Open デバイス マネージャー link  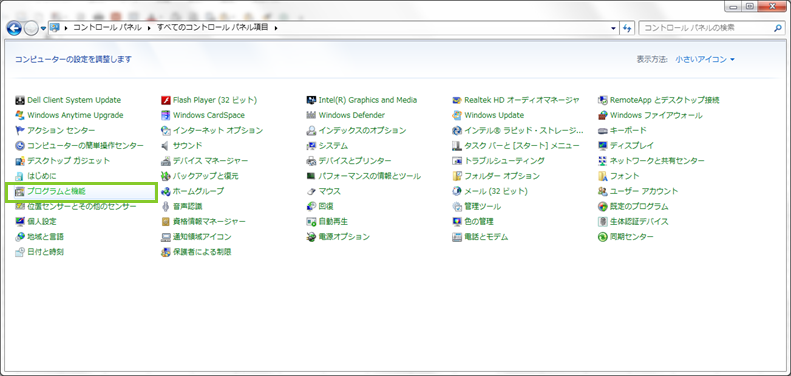[x=210, y=161]
